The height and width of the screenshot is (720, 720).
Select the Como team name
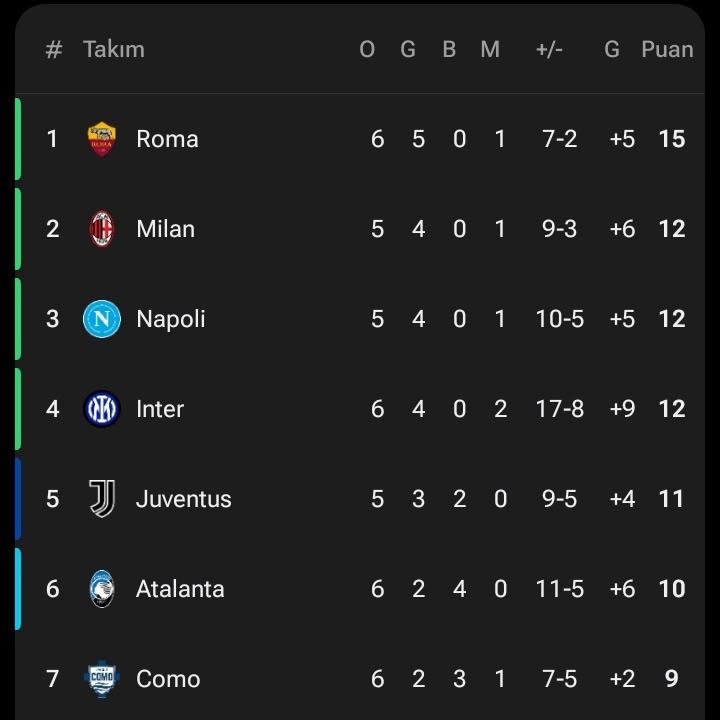[x=168, y=679]
